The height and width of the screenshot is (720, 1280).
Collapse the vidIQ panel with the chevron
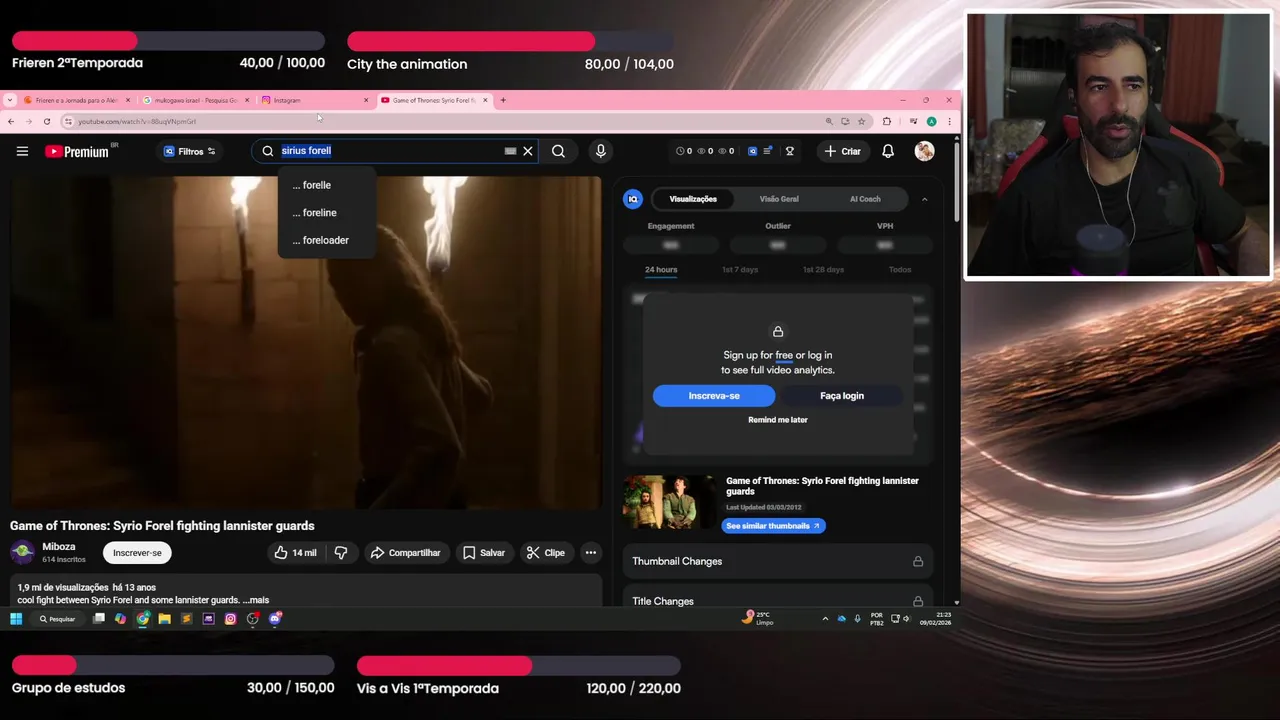[x=924, y=199]
